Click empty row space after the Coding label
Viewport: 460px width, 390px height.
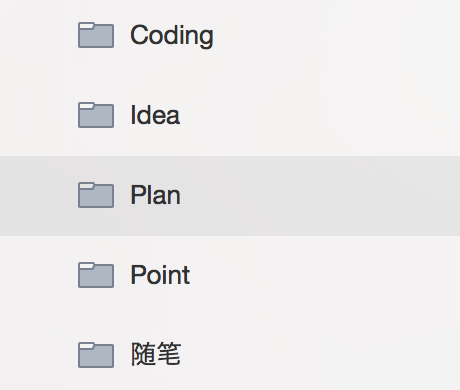337,35
